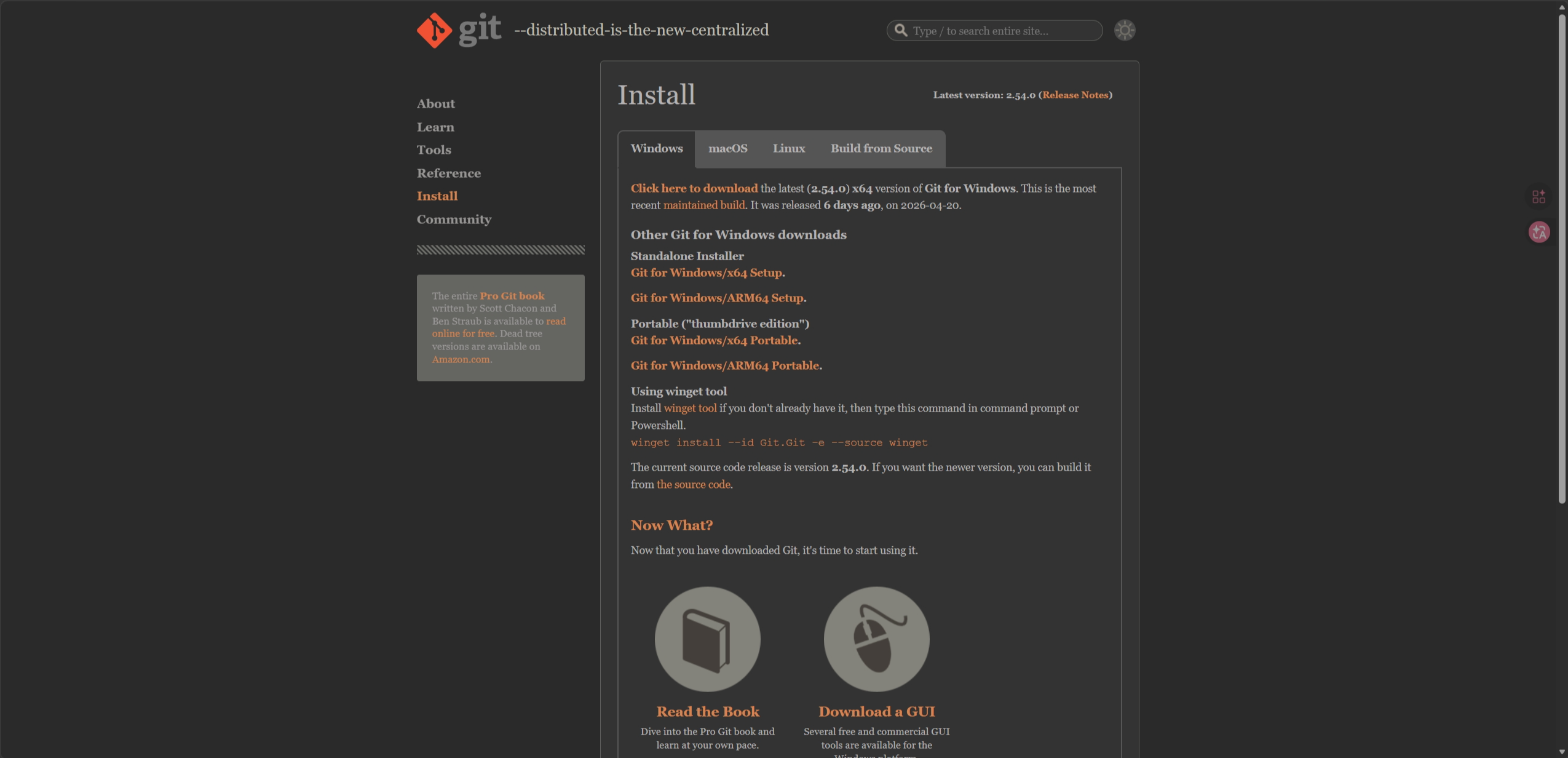
Task: Open the winget tool link
Action: coord(690,408)
